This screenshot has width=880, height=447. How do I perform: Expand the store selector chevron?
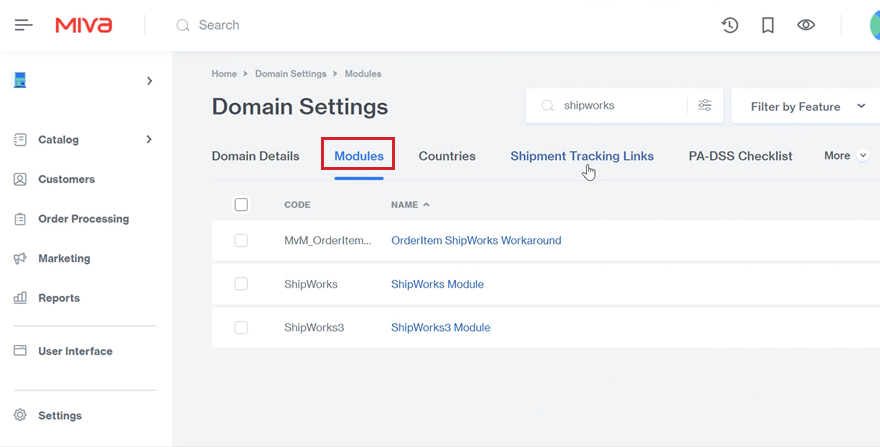[149, 81]
